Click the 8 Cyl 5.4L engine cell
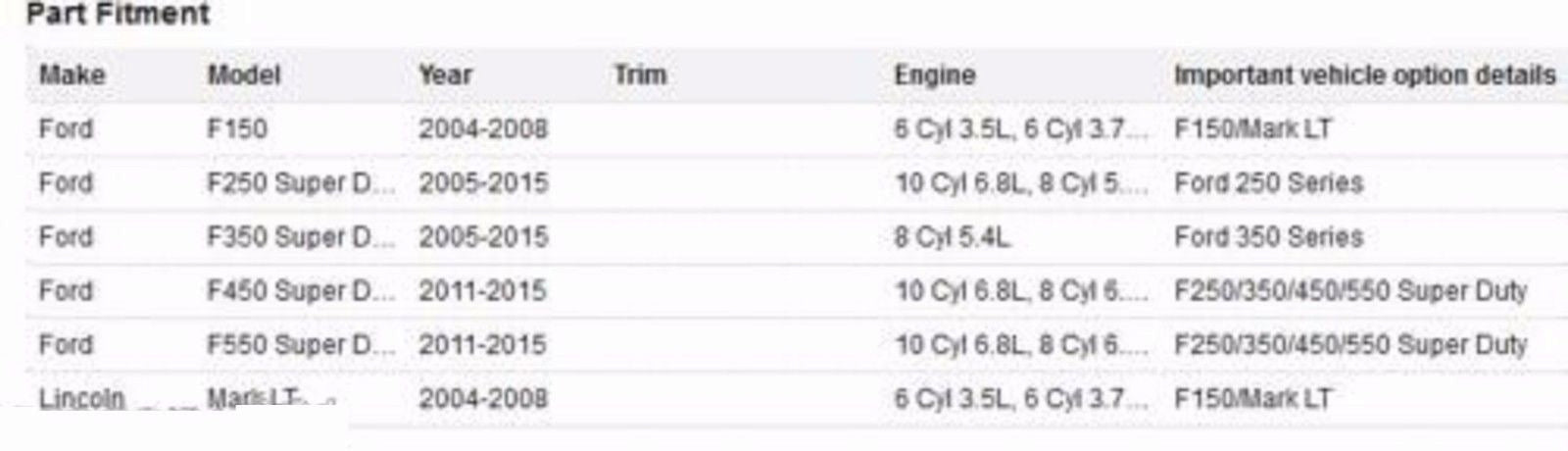Screen dimensions: 1568x451 952,237
